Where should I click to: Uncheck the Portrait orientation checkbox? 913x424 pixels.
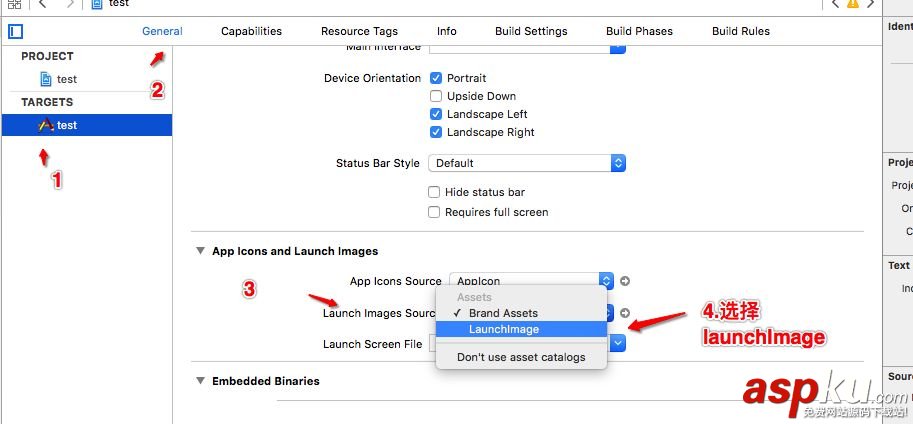pyautogui.click(x=436, y=78)
